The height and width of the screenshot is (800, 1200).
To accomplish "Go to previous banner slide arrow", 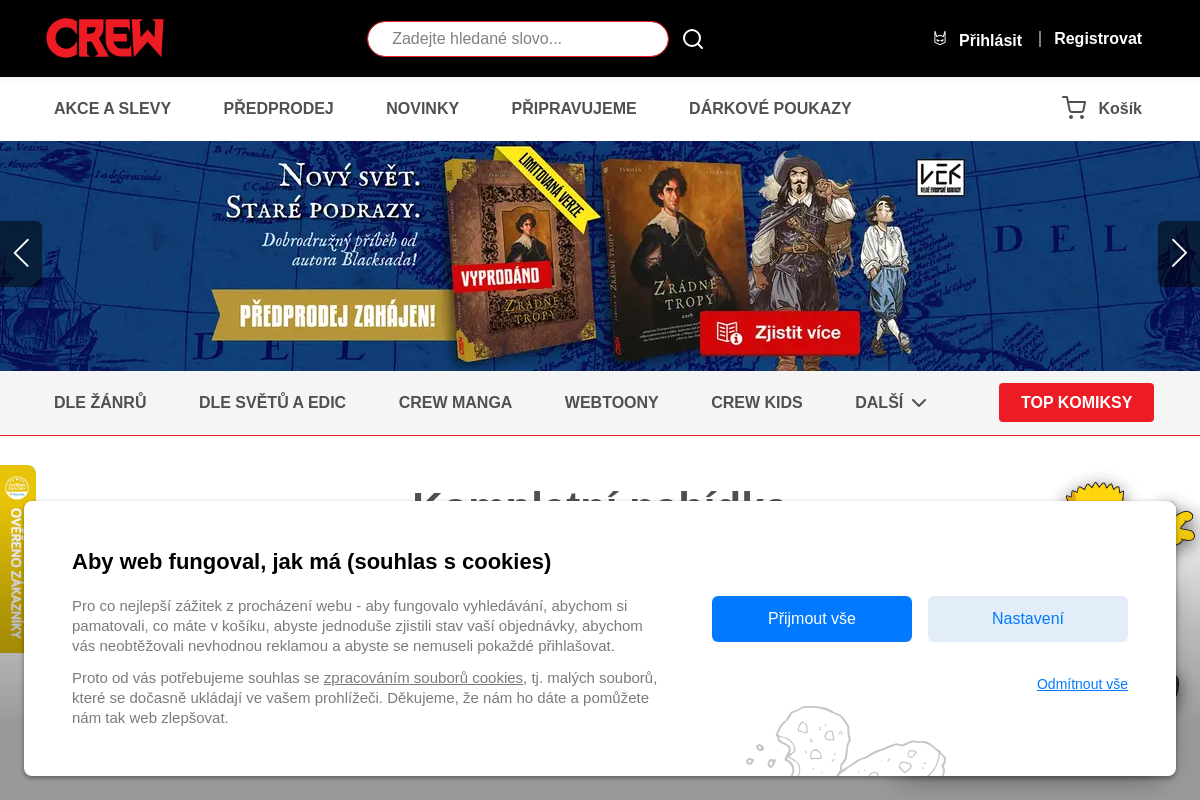I will (x=21, y=254).
